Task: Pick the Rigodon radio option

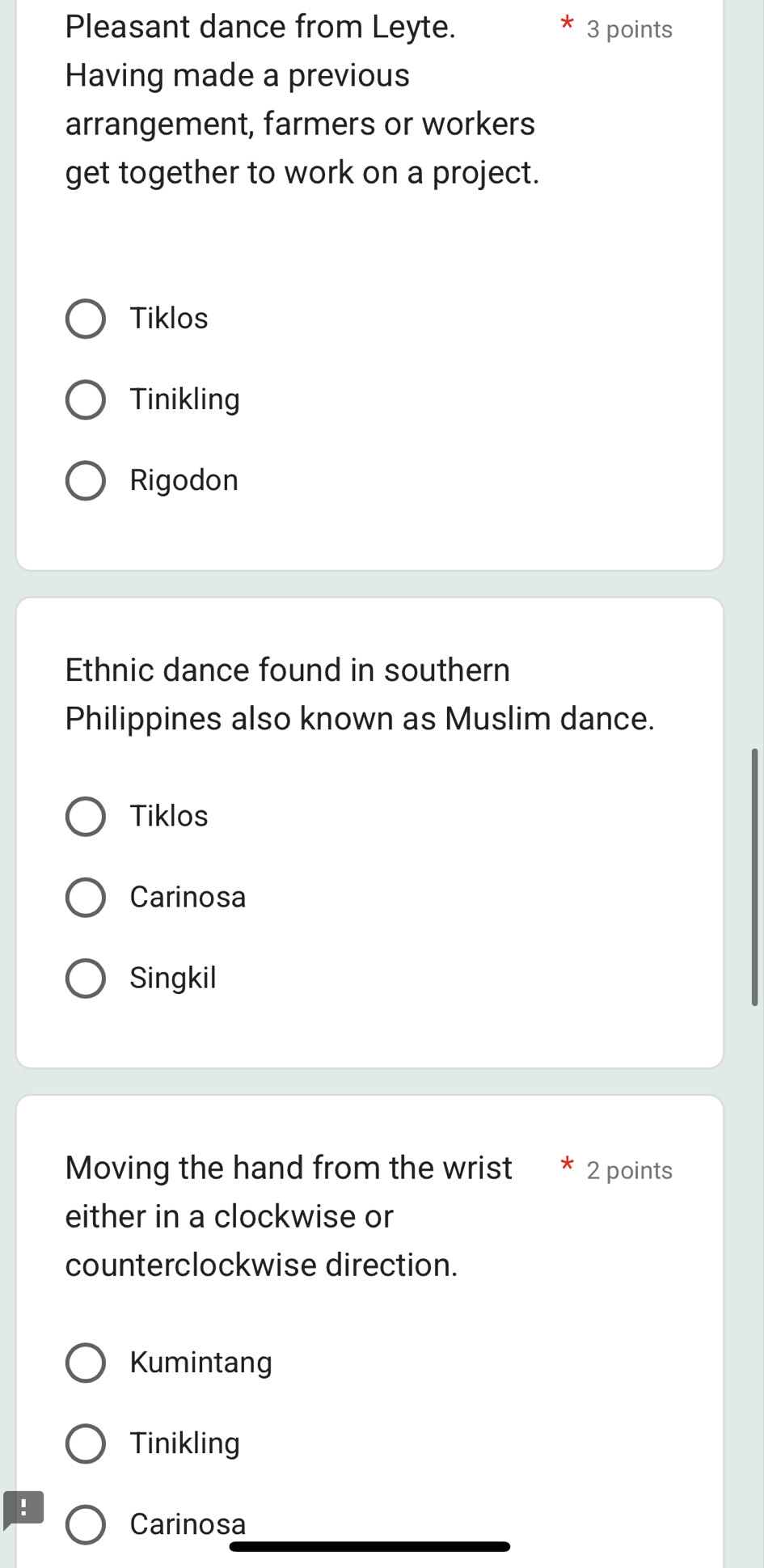Action: (x=85, y=480)
